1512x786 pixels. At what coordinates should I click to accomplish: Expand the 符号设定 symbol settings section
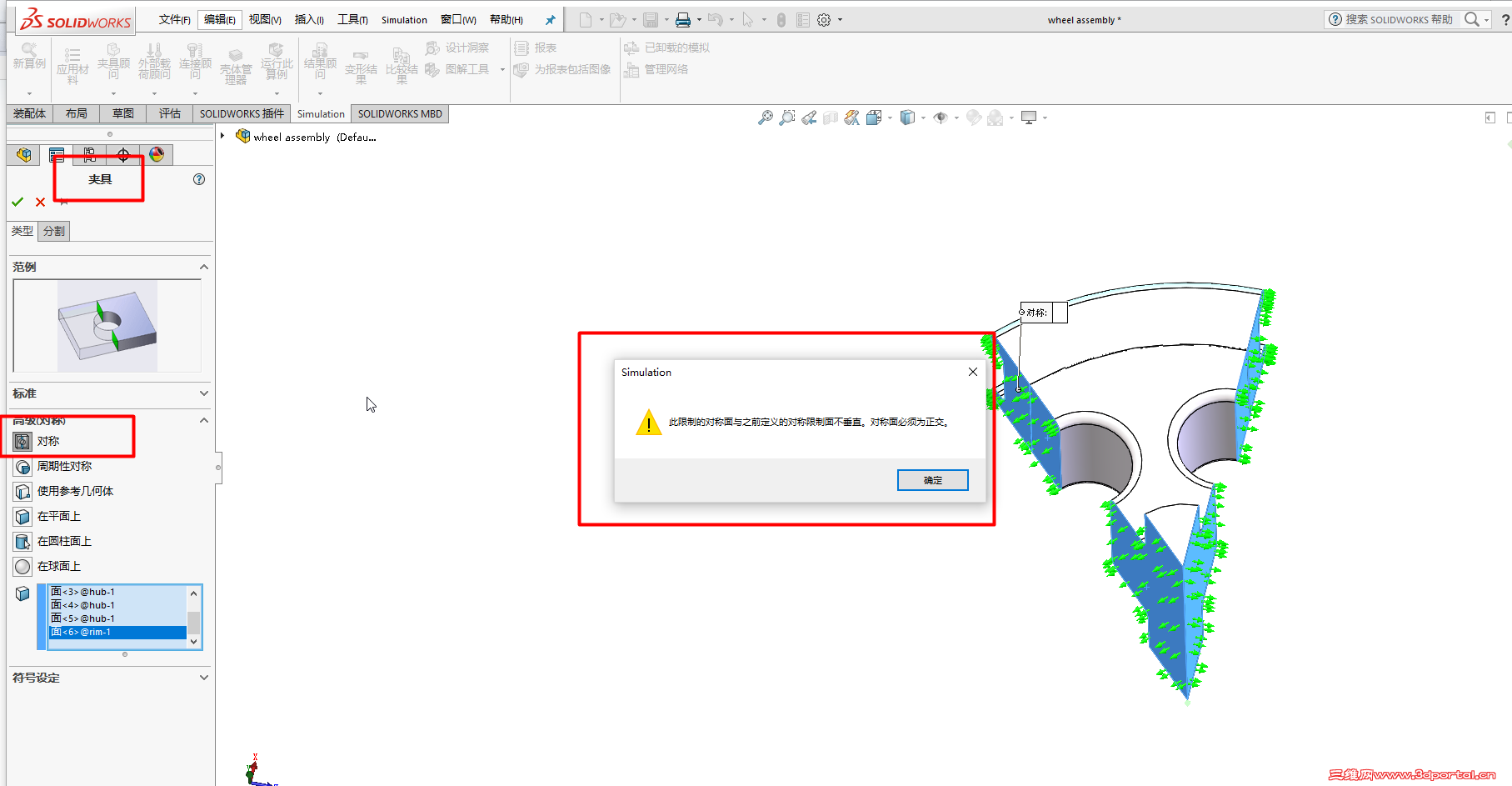(204, 678)
